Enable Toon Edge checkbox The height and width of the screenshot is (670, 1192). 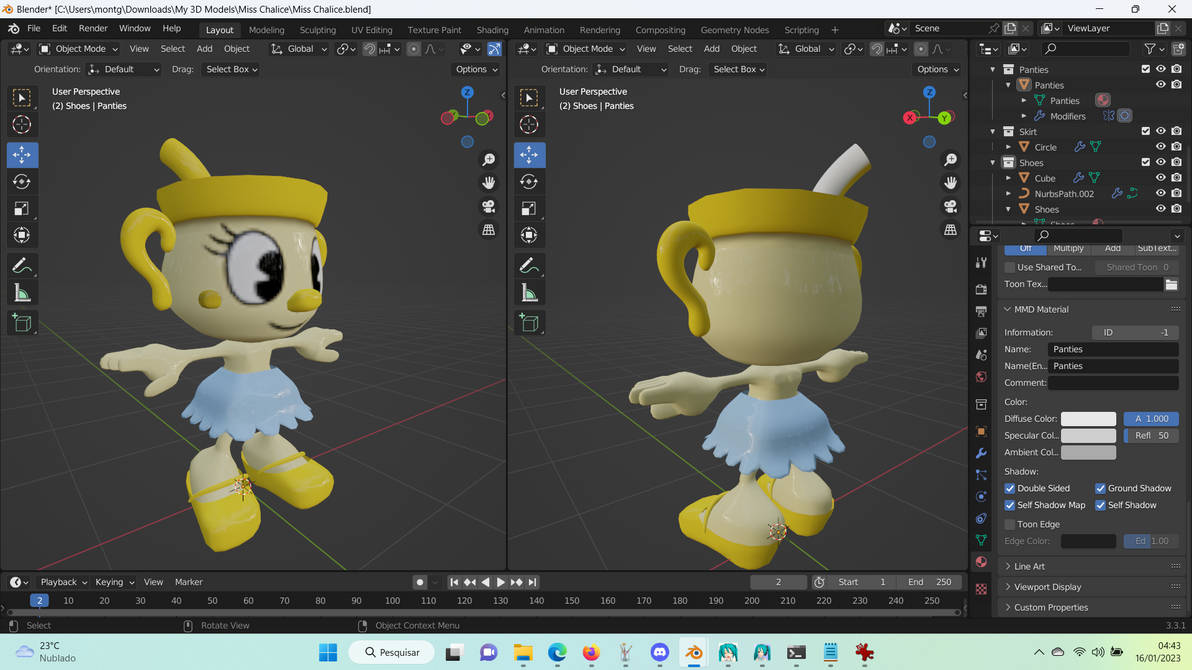click(1010, 524)
